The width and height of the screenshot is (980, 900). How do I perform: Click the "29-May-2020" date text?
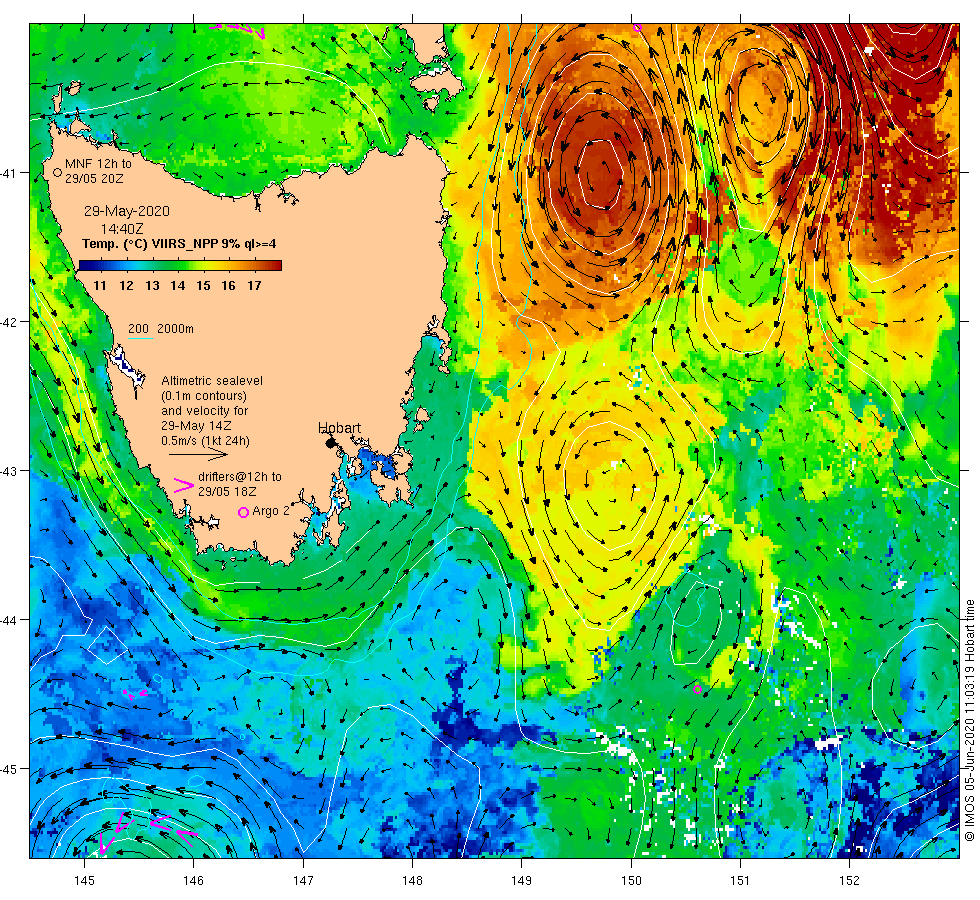coord(127,211)
